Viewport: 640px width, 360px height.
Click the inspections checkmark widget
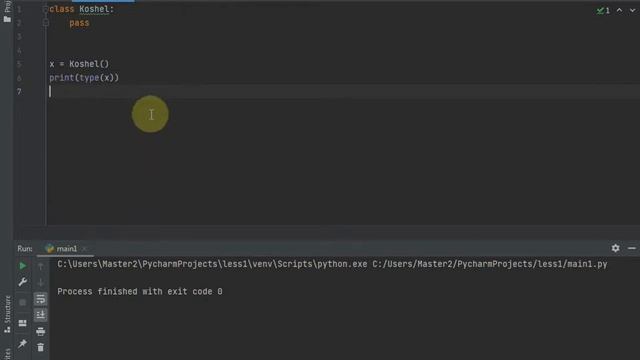(603, 11)
